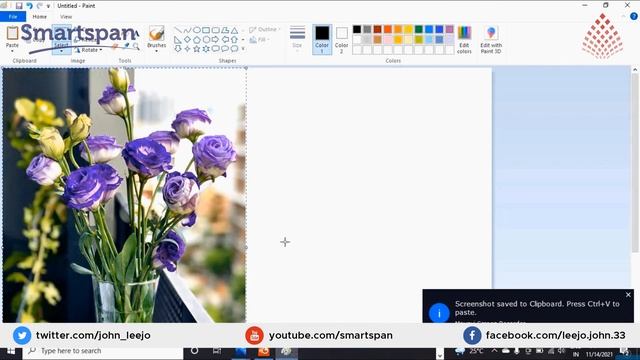
Task: Choose the Six-point star shape
Action: (x=206, y=49)
